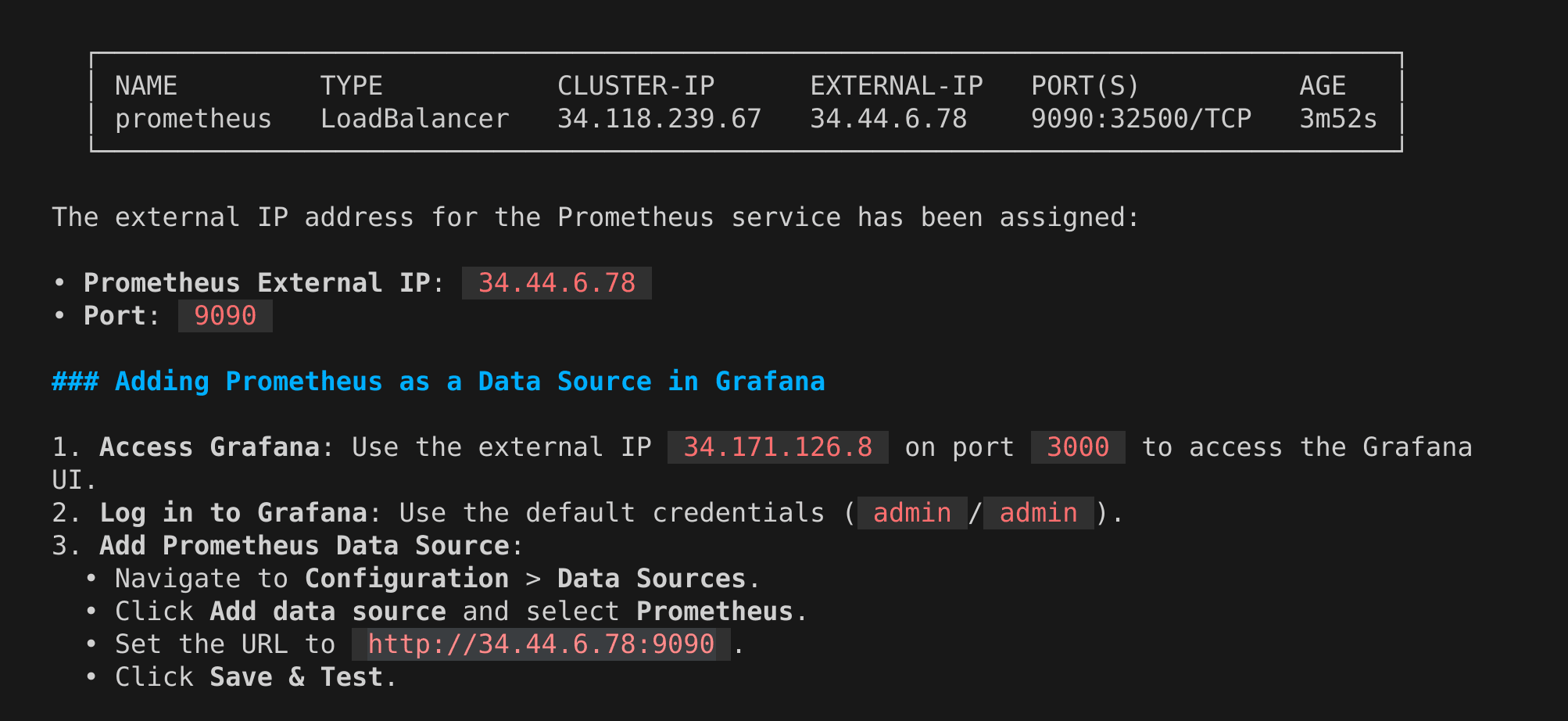Click the port 3000 code value
The image size is (1568, 721).
coord(1078,447)
